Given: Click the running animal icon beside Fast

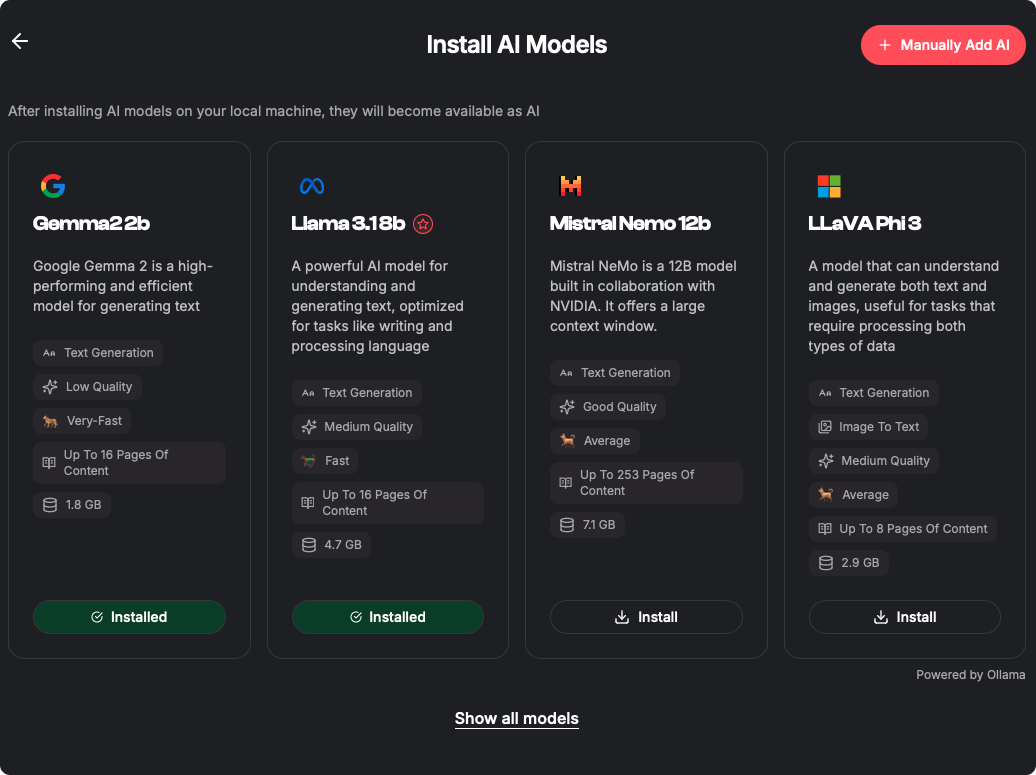Looking at the screenshot, I should point(309,461).
